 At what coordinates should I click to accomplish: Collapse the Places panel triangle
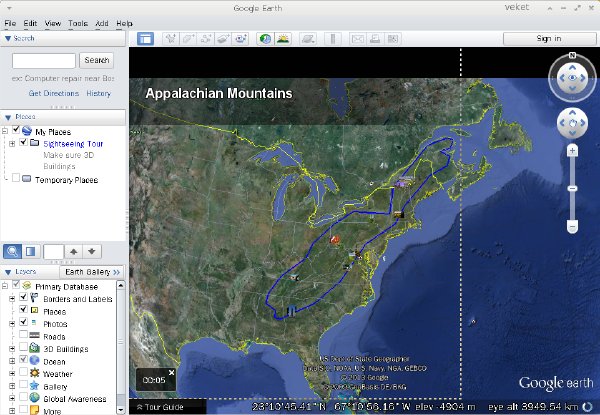(x=8, y=117)
